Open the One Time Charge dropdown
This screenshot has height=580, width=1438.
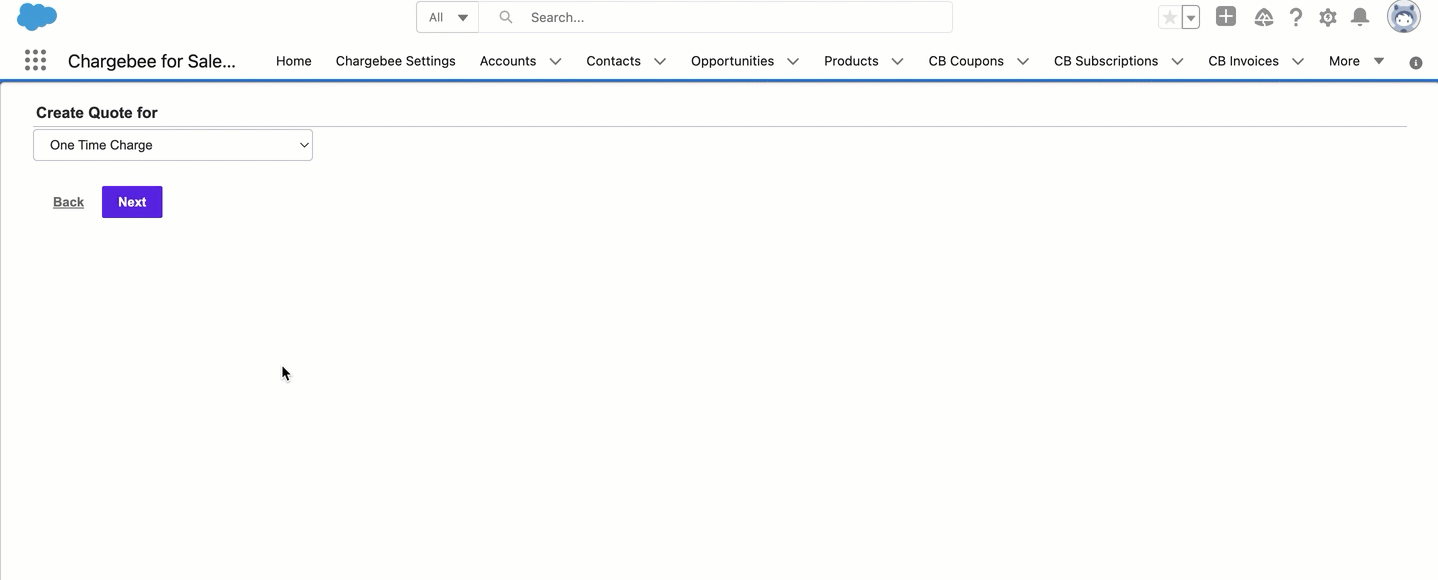[173, 145]
